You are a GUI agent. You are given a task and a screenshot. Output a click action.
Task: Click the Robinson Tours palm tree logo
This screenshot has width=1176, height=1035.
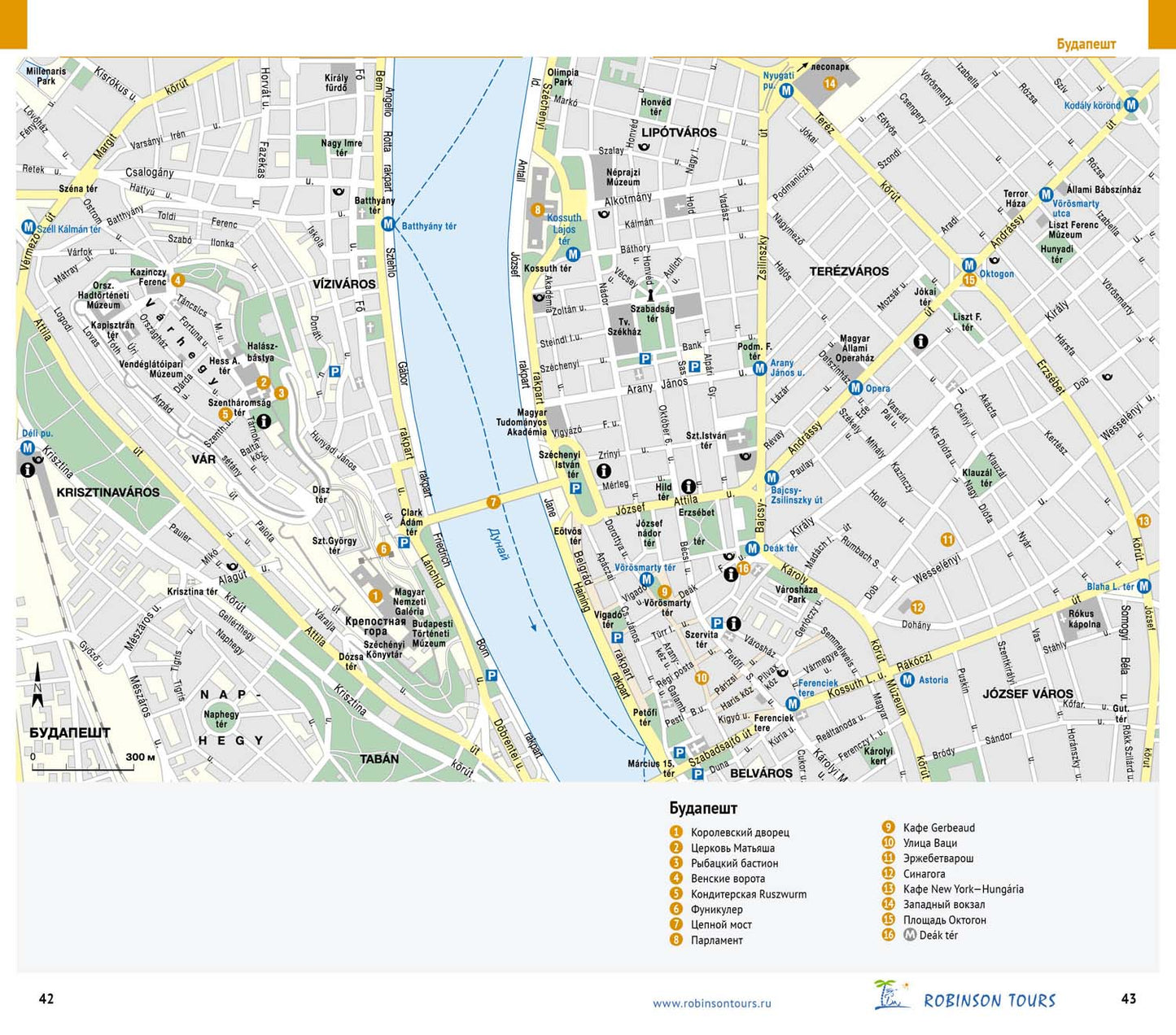coord(892,996)
